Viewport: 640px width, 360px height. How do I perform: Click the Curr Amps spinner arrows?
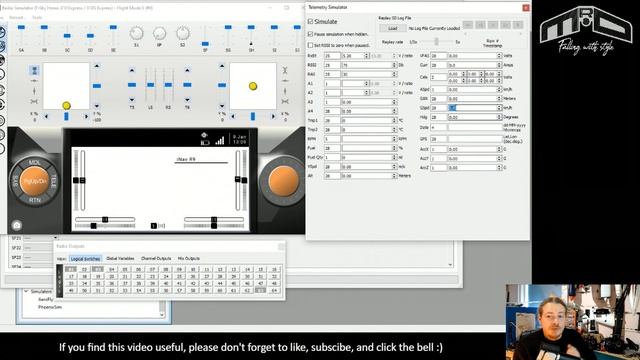click(499, 65)
